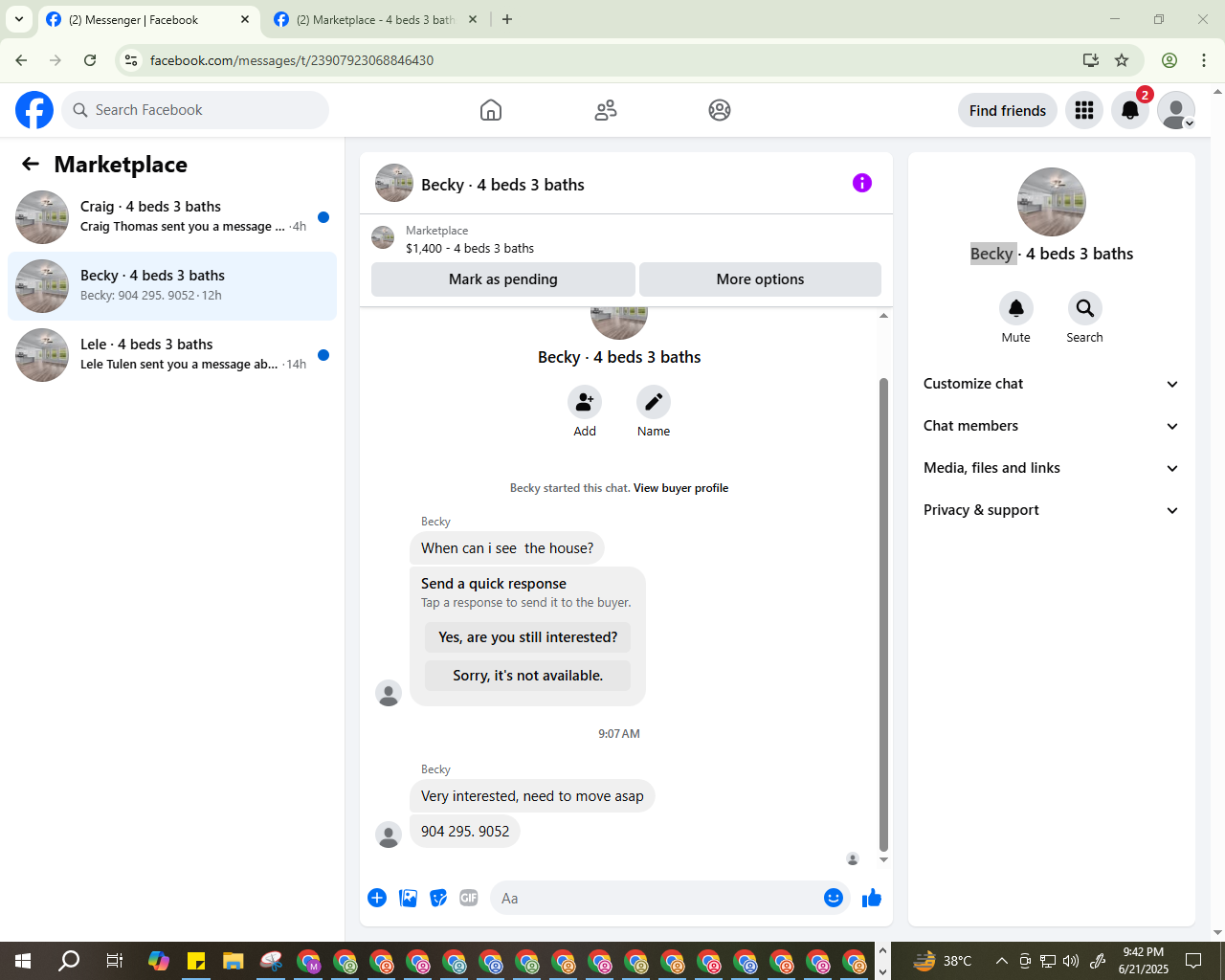Viewport: 1225px width, 980px height.
Task: Show hidden system tray icons
Action: pyautogui.click(x=1002, y=961)
